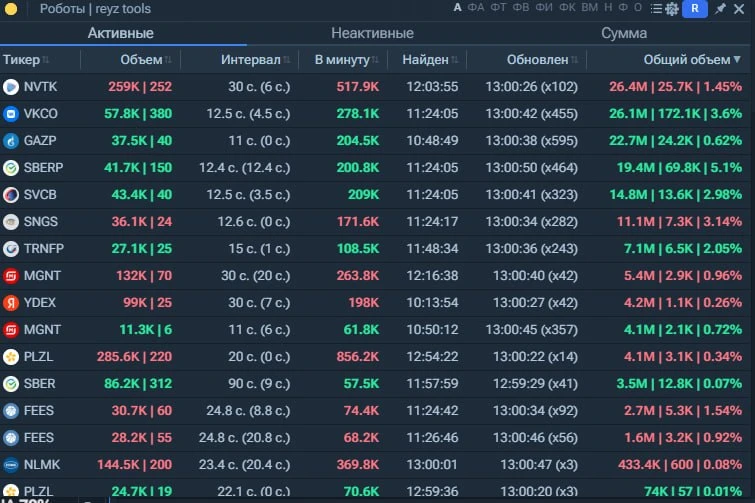Click FEES logo in 30.7K row
This screenshot has width=755, height=503.
(11, 411)
